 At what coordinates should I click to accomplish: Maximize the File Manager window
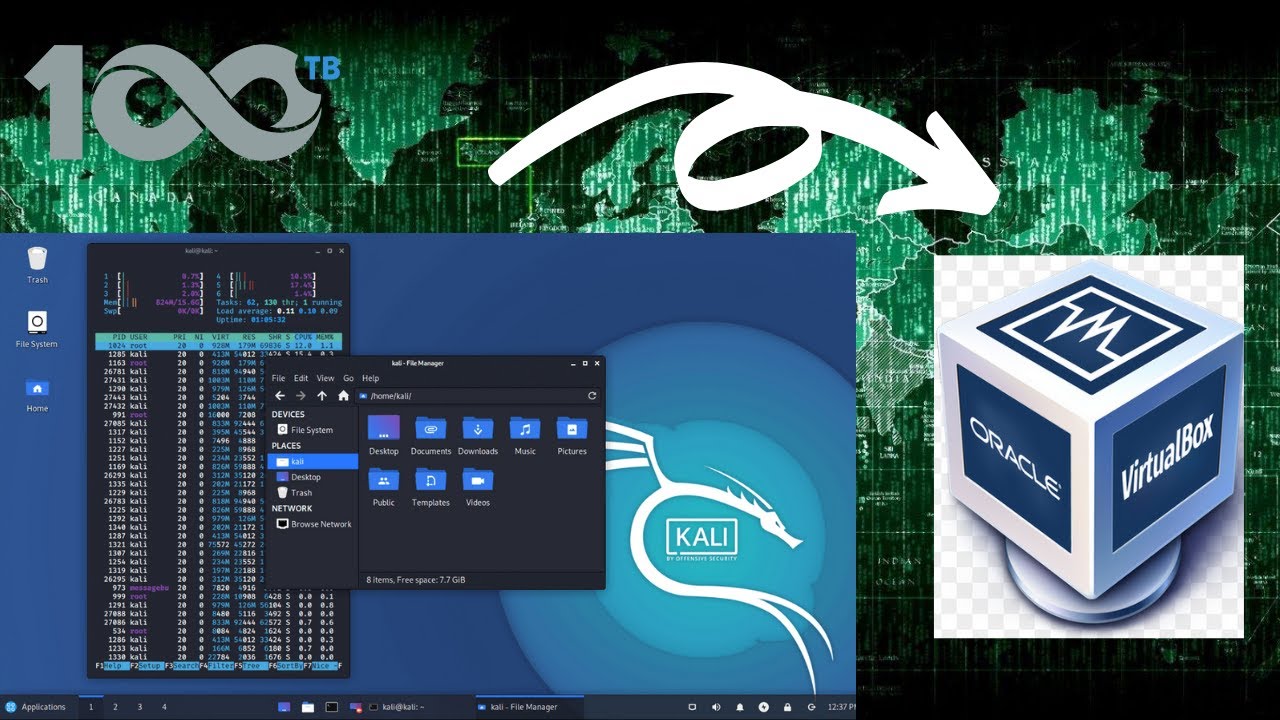[584, 363]
